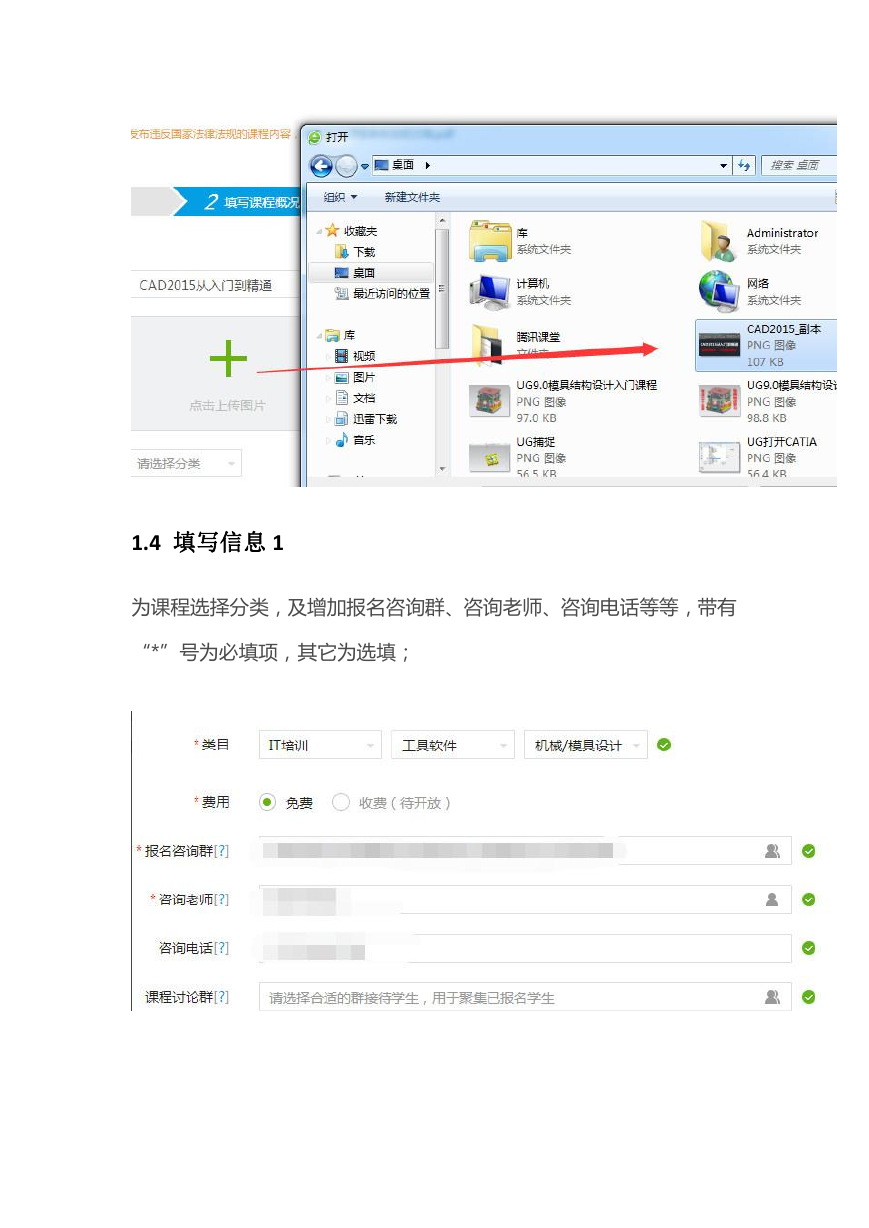Select the 视频 library icon
This screenshot has height=1228, width=869.
tap(342, 356)
